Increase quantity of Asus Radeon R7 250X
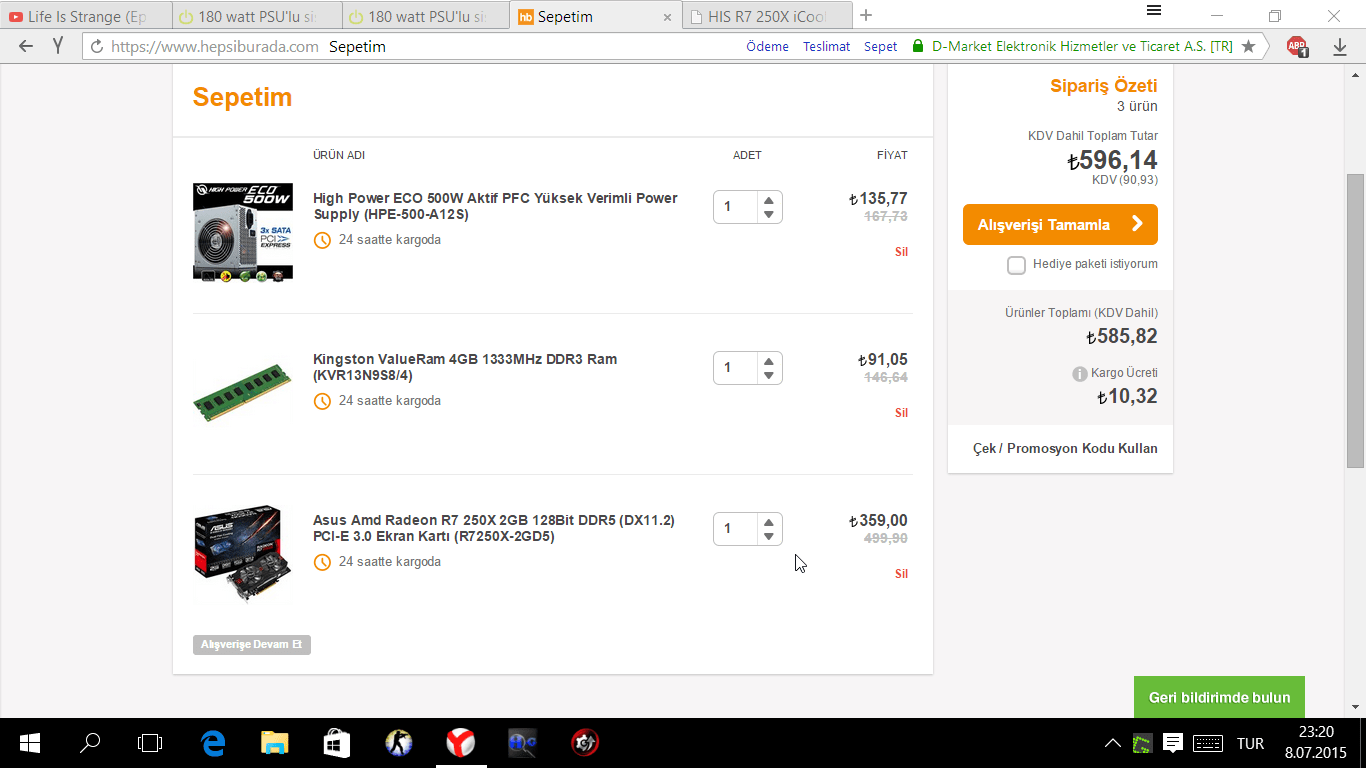Image resolution: width=1366 pixels, height=768 pixels. pos(768,521)
